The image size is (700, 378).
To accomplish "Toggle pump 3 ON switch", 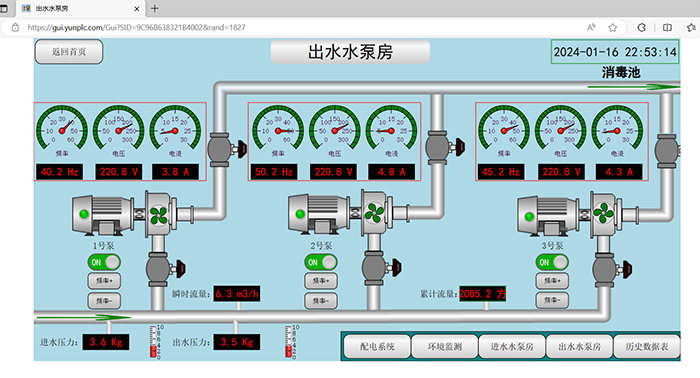I will [552, 262].
